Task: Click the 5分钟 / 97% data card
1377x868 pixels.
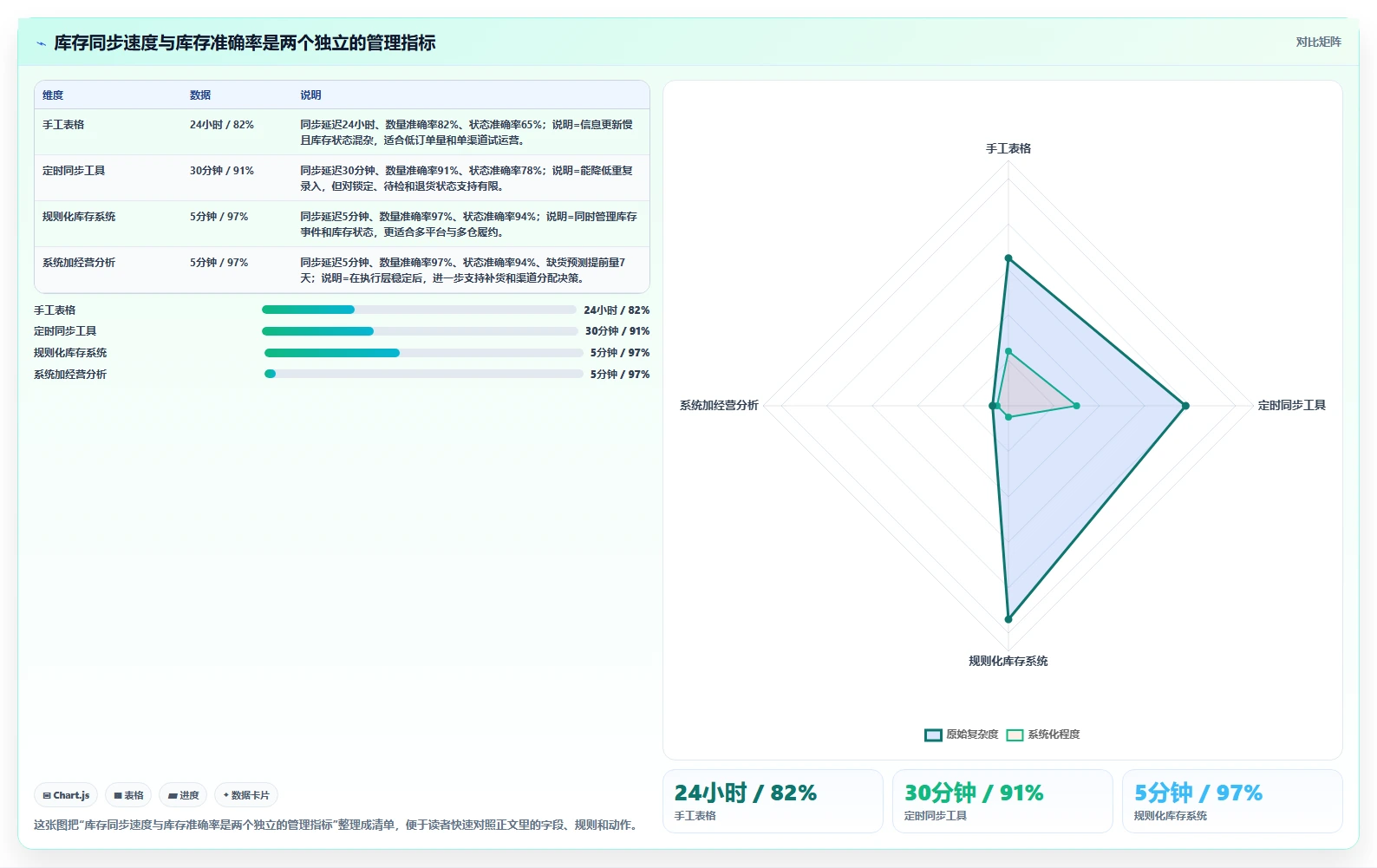Action: pyautogui.click(x=1232, y=801)
